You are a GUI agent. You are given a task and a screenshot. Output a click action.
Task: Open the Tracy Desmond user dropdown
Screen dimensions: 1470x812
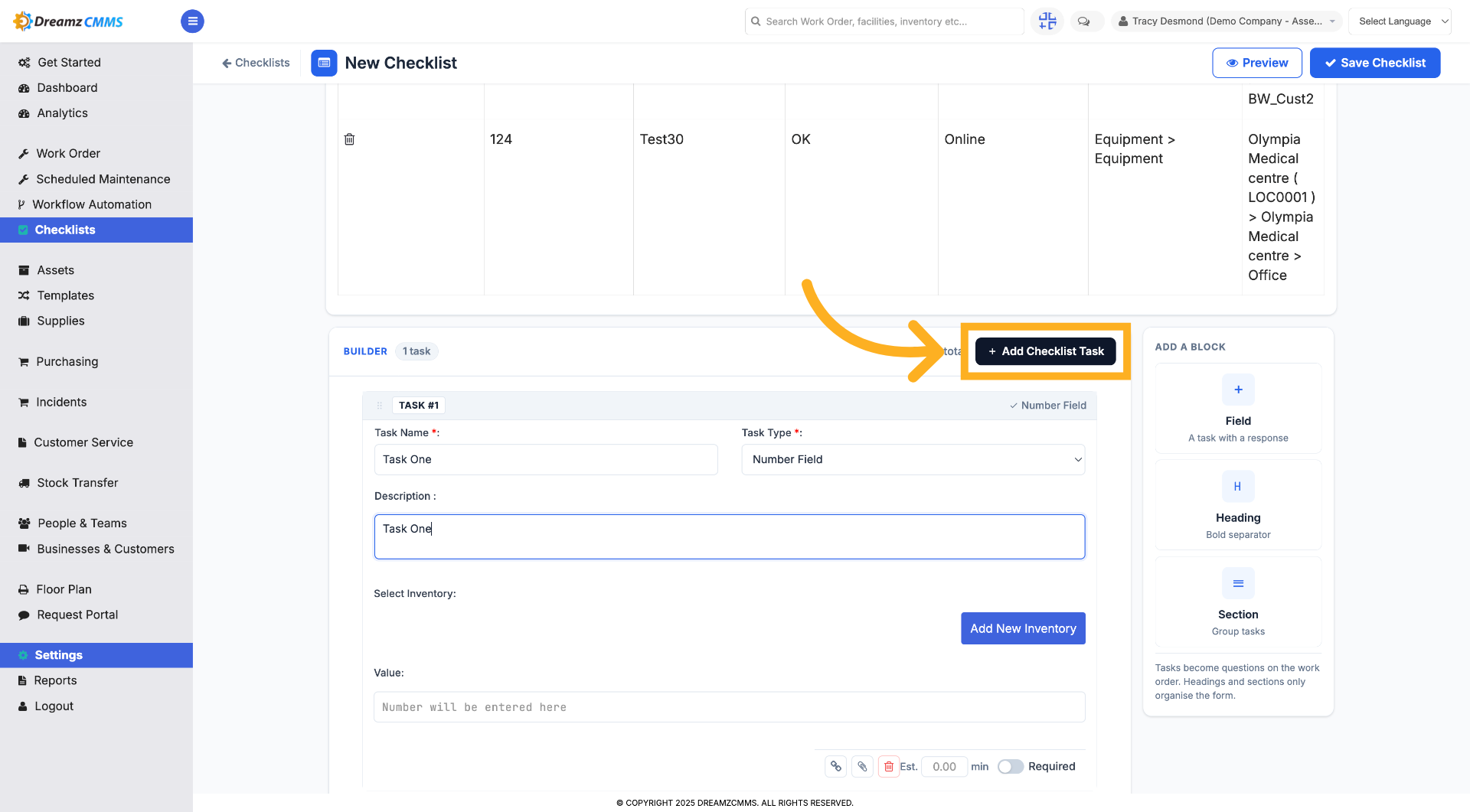pyautogui.click(x=1227, y=21)
